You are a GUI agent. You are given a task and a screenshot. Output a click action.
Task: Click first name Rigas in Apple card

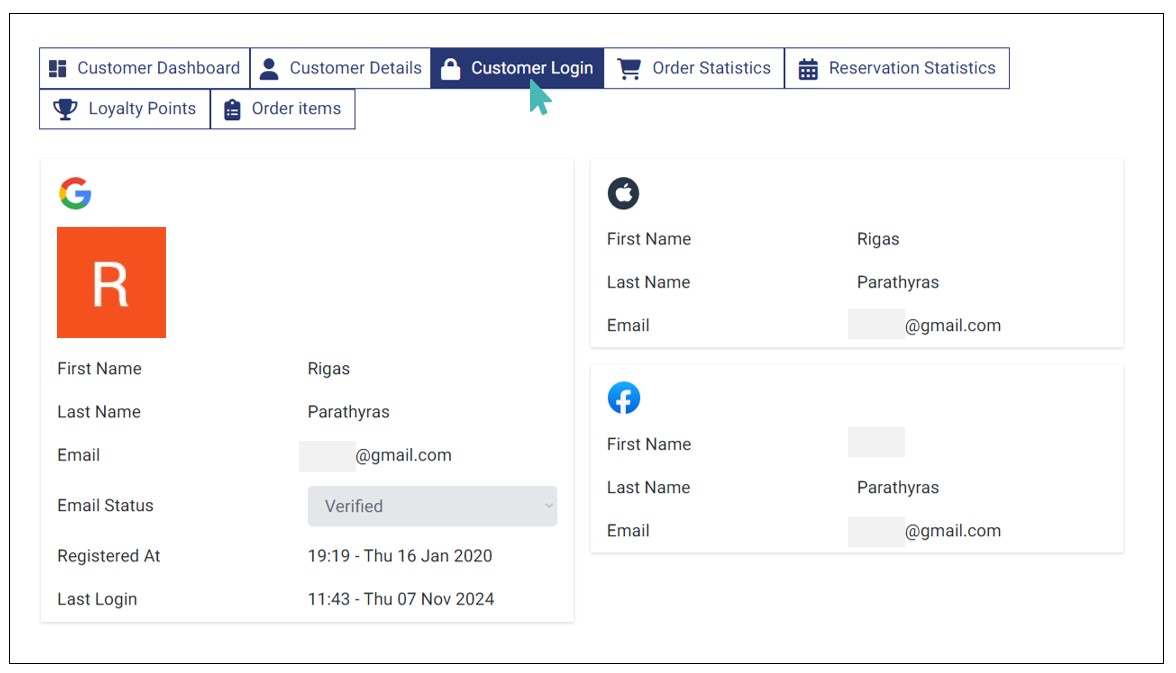878,239
